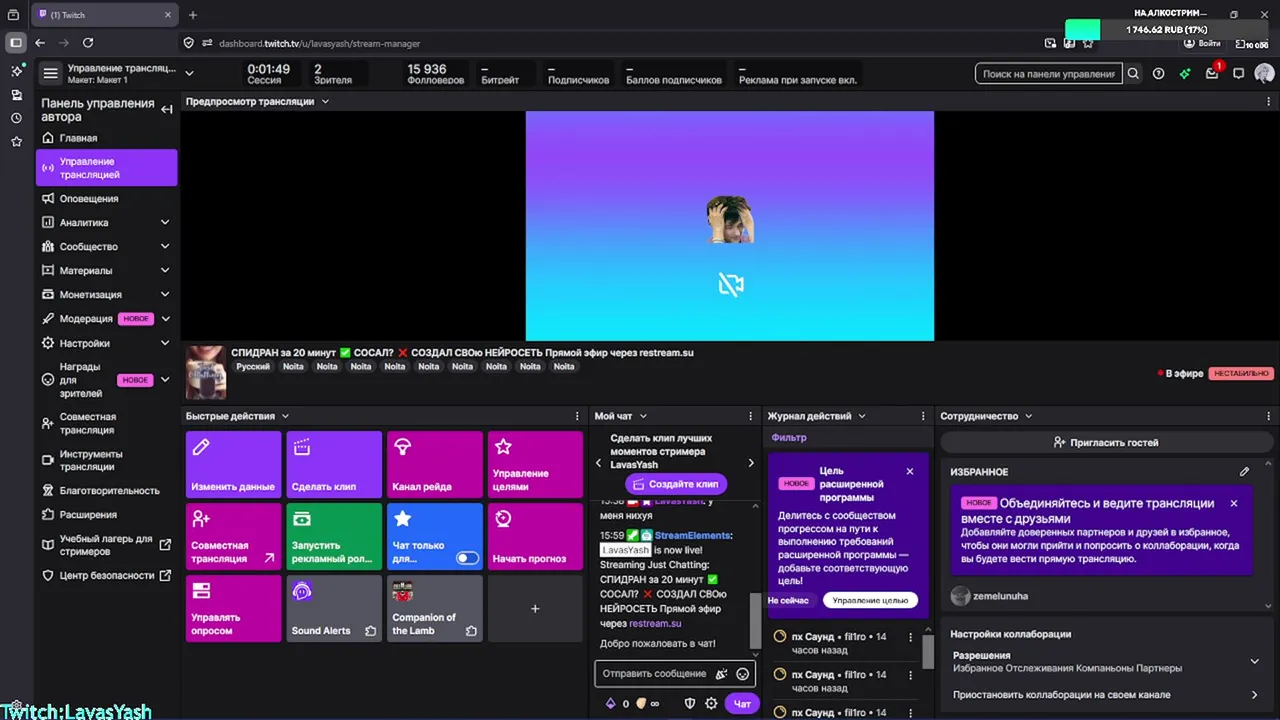Screen dimensions: 1280x720
Task: Open the Activity Feed panel dropdown
Action: (862, 416)
